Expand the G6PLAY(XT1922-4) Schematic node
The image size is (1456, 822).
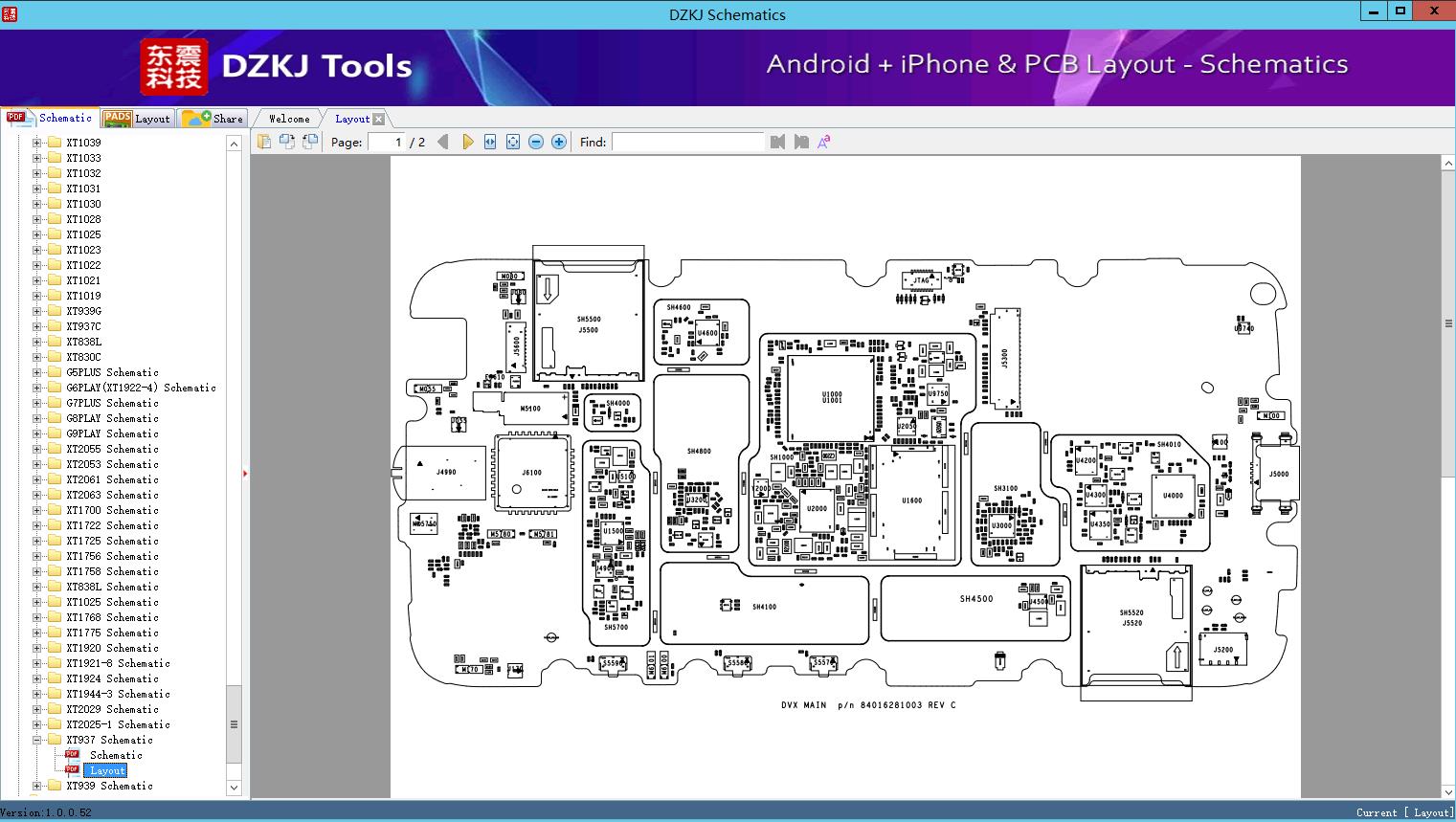pyautogui.click(x=37, y=388)
